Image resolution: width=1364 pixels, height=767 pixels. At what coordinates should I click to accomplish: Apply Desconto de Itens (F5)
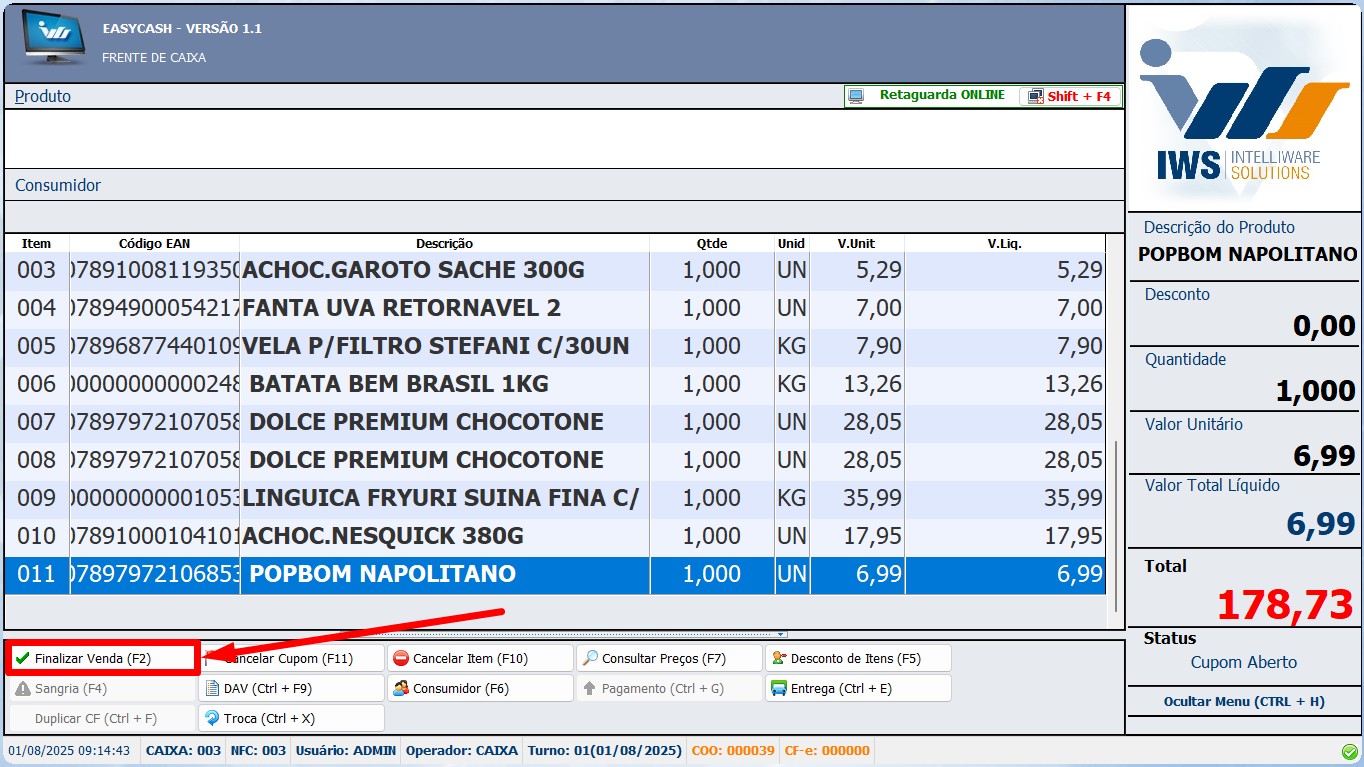pyautogui.click(x=858, y=658)
